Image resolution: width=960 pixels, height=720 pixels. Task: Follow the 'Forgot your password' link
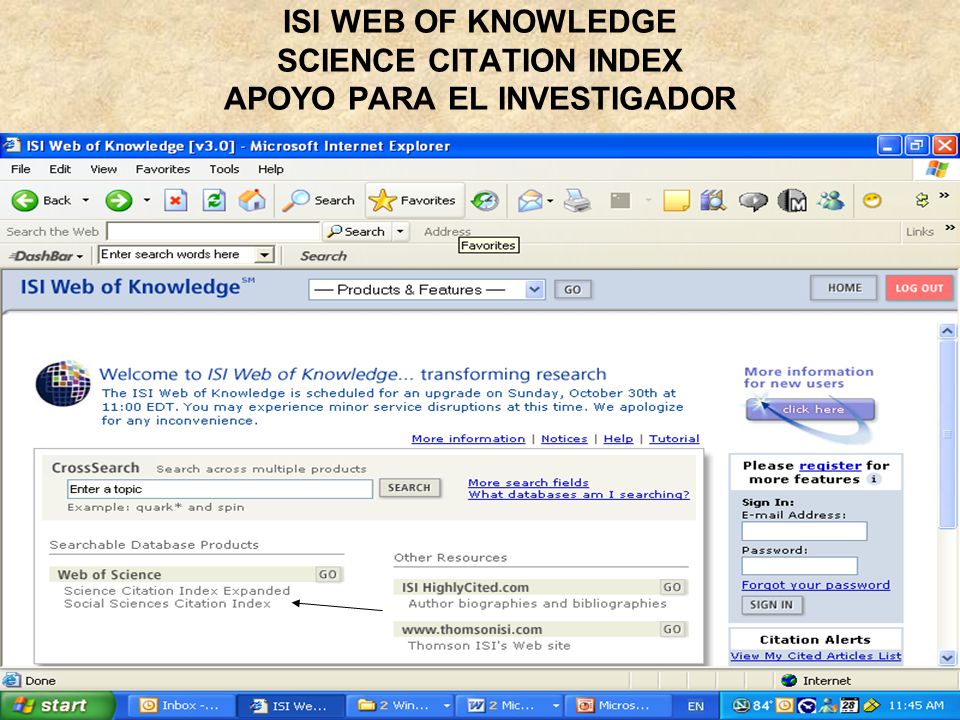coord(816,585)
